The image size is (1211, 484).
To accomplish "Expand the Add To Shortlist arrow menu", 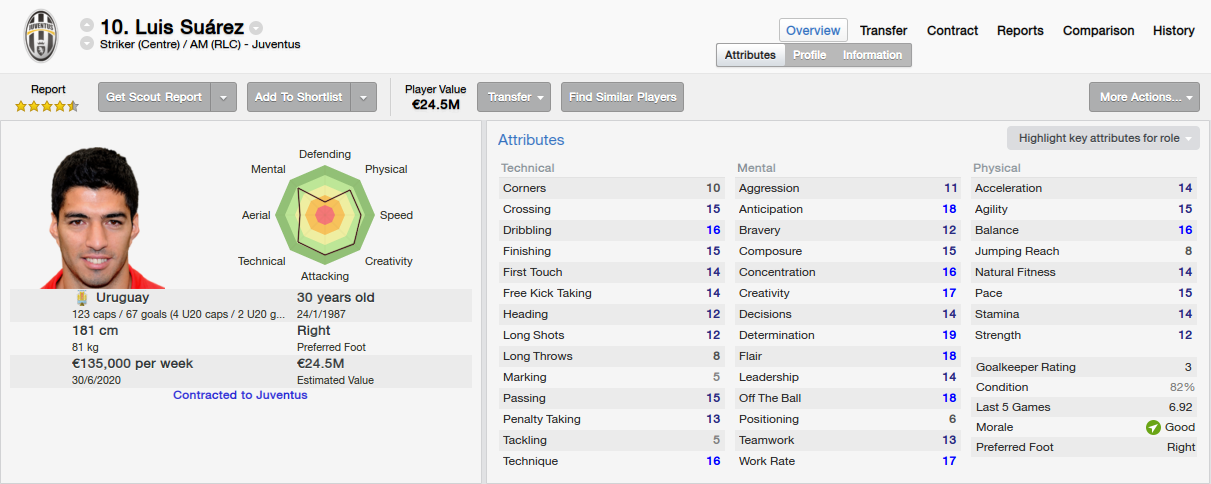I will tap(364, 97).
